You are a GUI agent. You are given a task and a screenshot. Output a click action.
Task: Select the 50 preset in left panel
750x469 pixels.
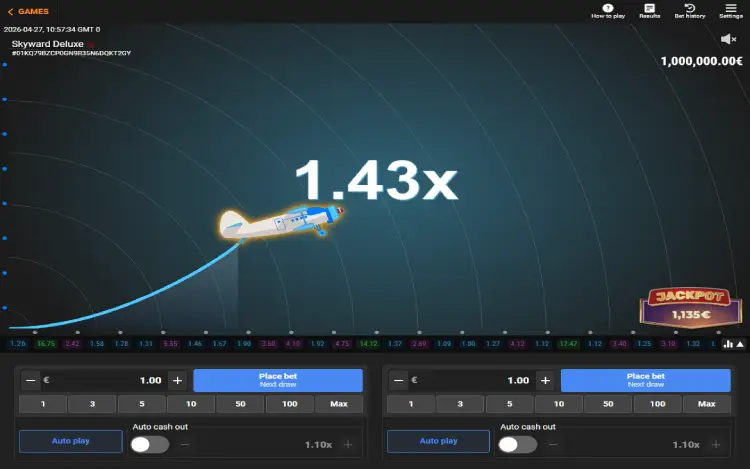coord(240,404)
